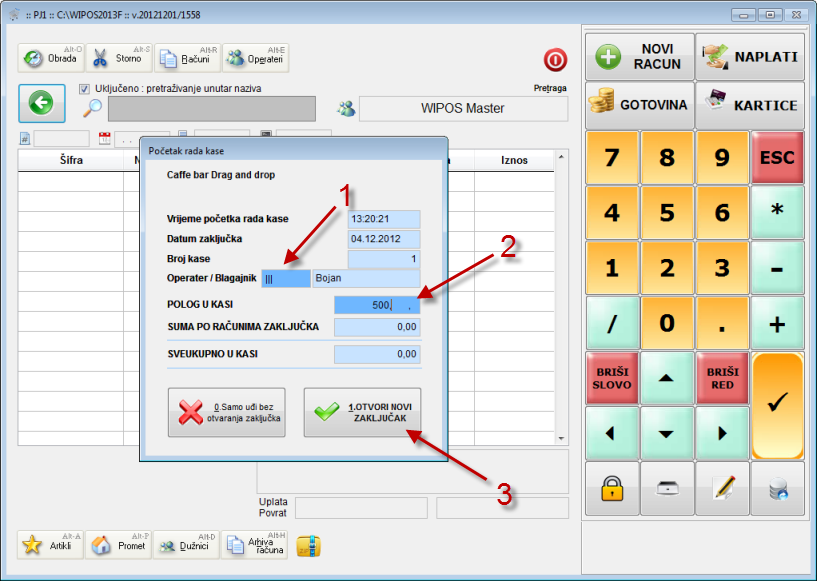Click the ZIP archive icon
This screenshot has height=581, width=817.
[310, 545]
